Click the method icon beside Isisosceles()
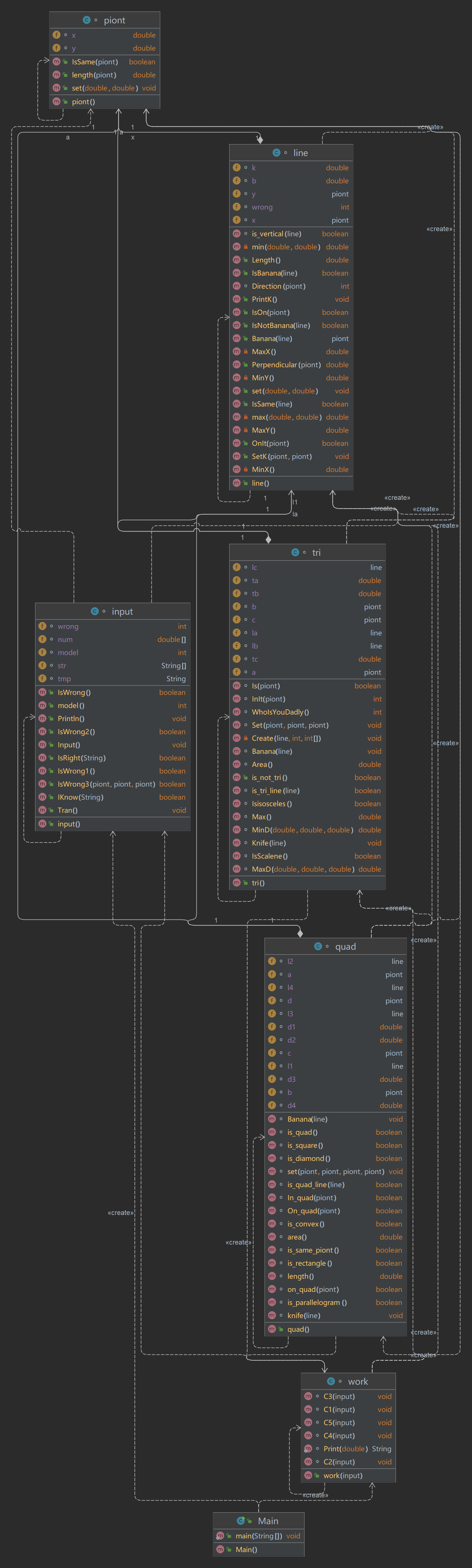 (x=236, y=803)
